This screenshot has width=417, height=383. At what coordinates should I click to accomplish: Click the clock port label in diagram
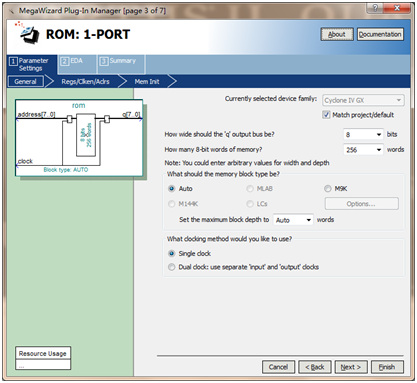click(x=25, y=161)
